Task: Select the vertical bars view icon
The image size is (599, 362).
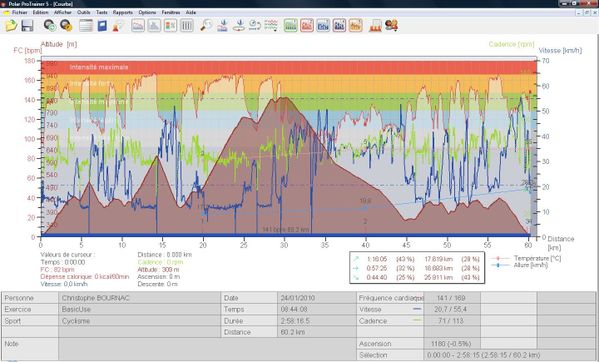Action: 186,26
